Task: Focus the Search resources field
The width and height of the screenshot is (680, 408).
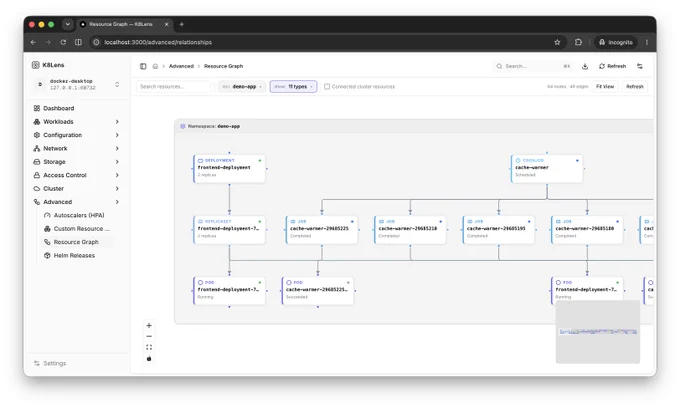Action: [x=173, y=87]
